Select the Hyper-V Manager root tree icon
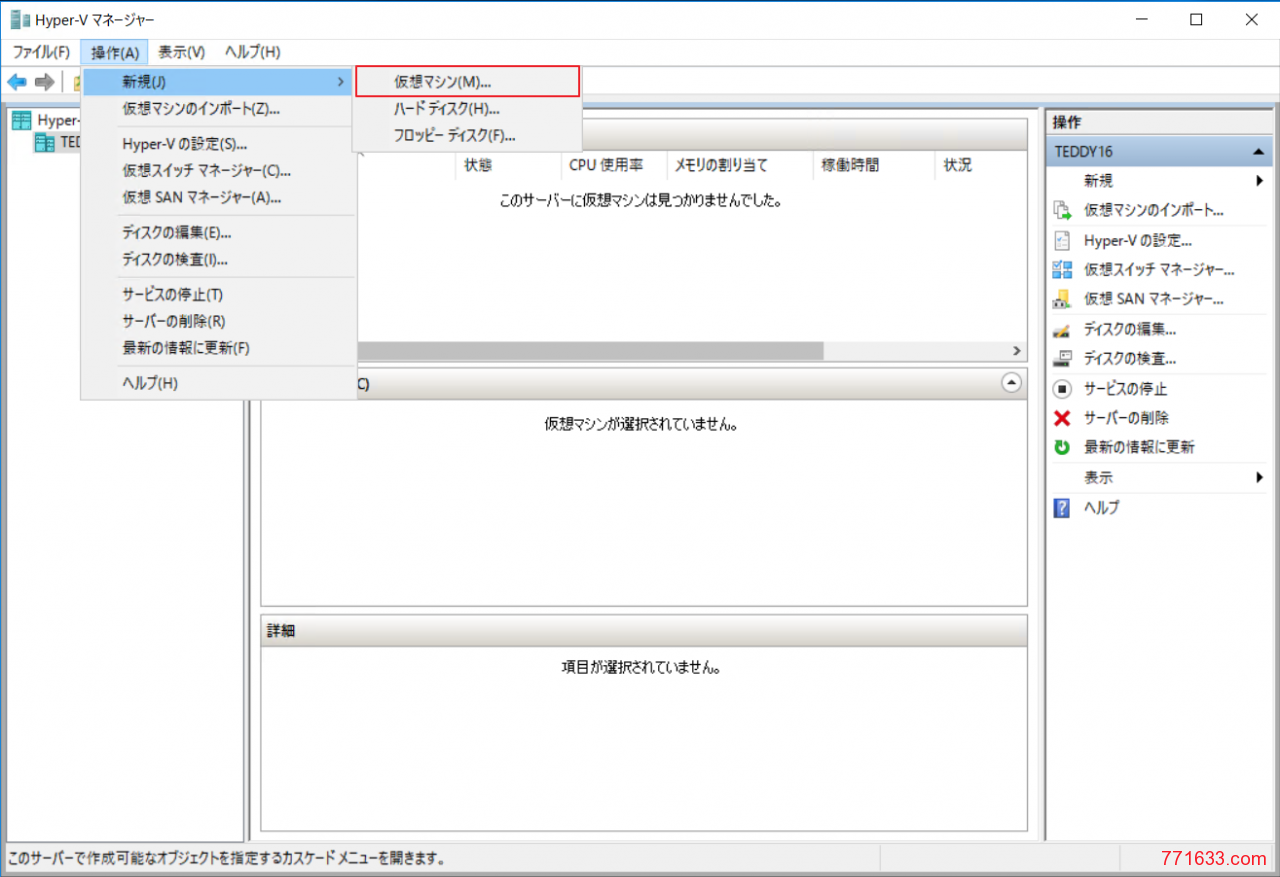This screenshot has width=1280, height=877. tap(21, 120)
